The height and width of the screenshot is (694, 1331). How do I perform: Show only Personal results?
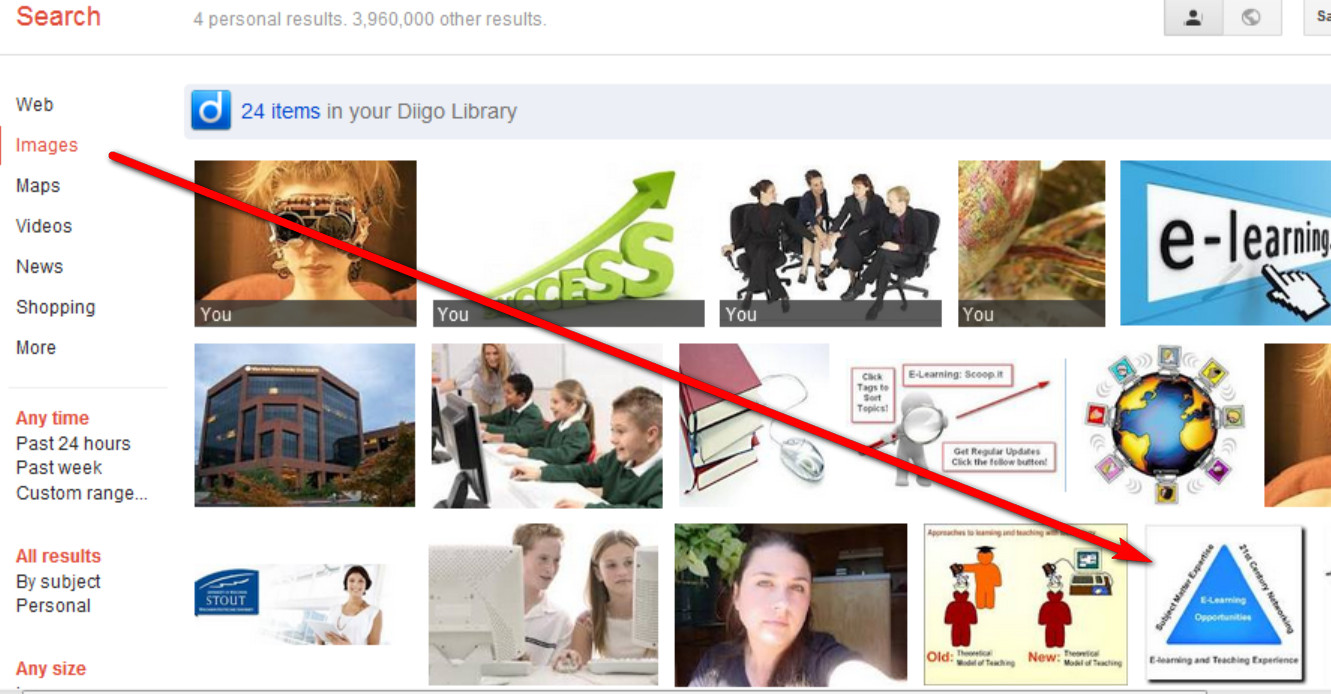click(53, 605)
